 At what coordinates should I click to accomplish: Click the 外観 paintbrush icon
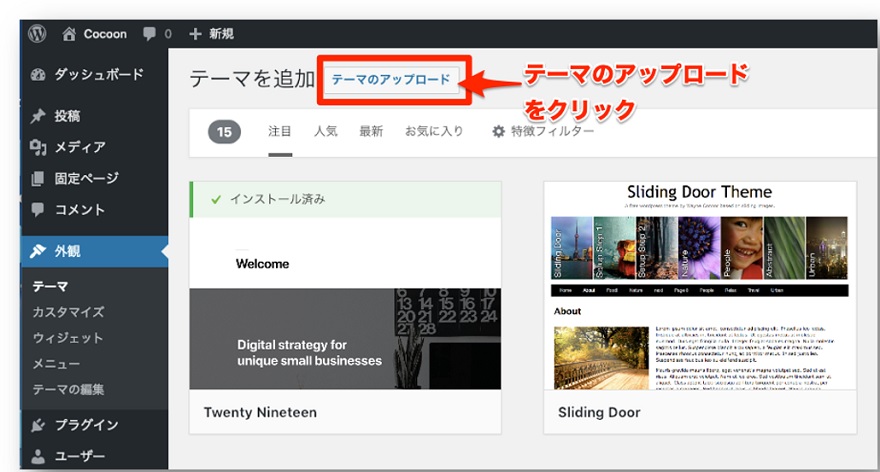[38, 251]
